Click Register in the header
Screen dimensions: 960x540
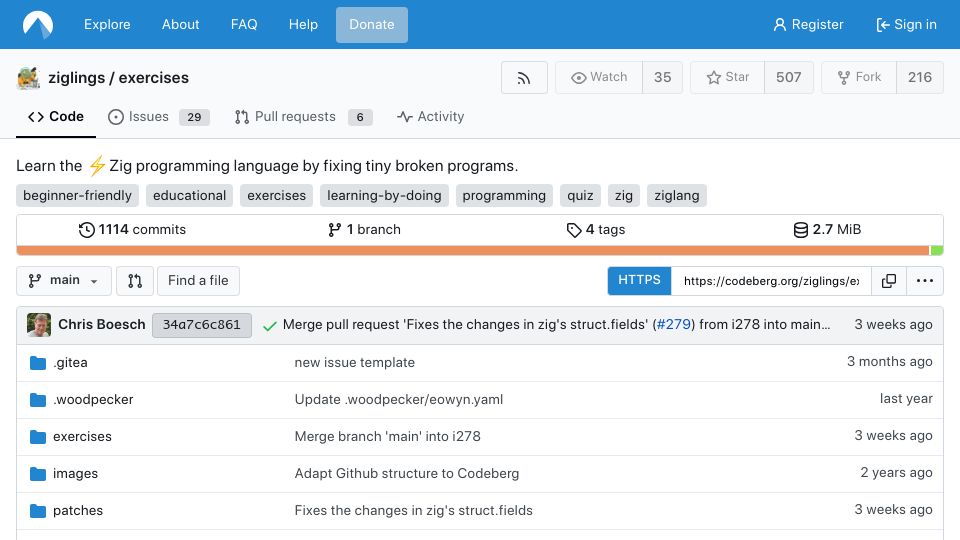[x=808, y=24]
